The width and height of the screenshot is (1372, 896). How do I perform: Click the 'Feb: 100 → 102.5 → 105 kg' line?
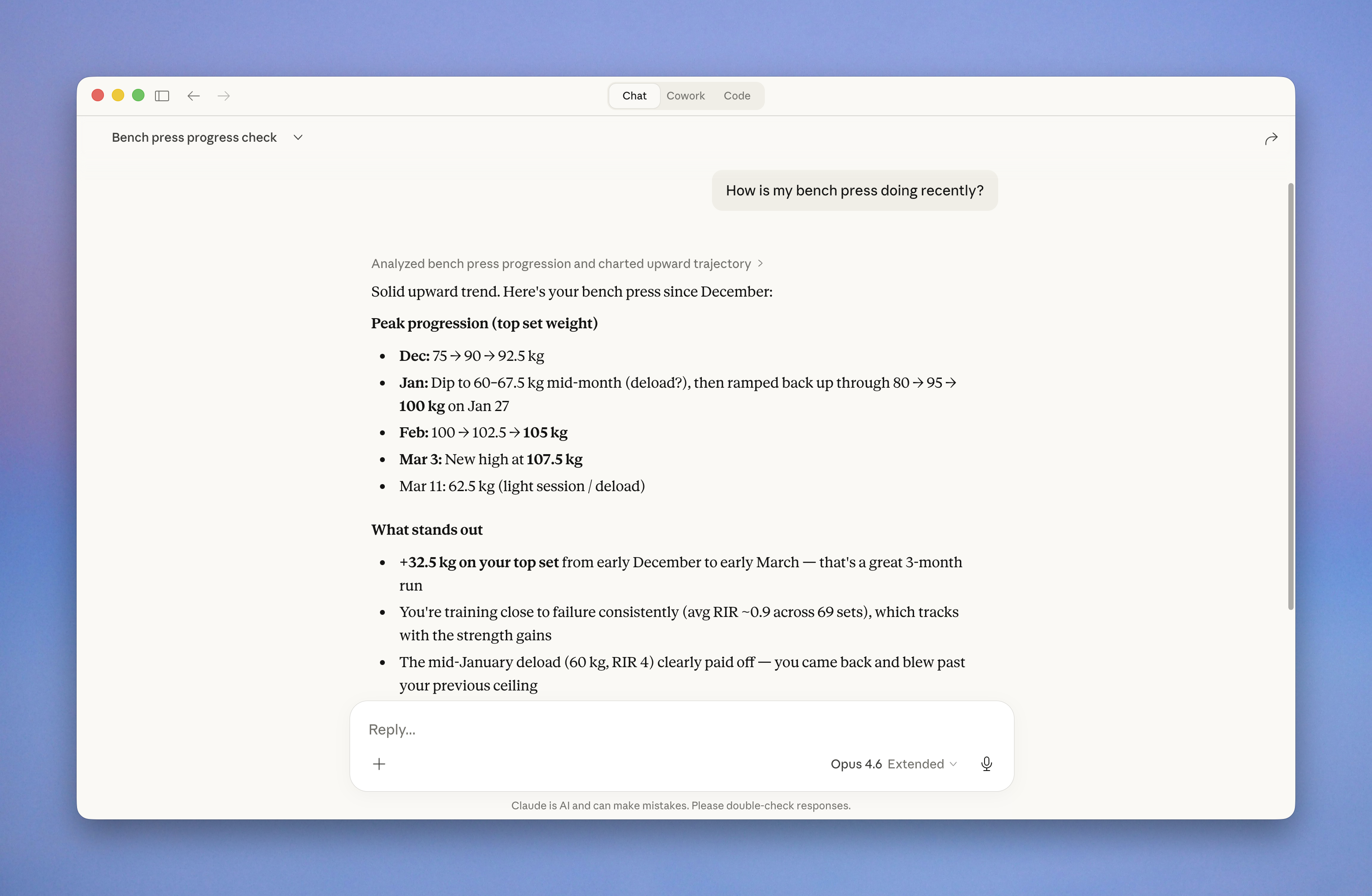(483, 433)
